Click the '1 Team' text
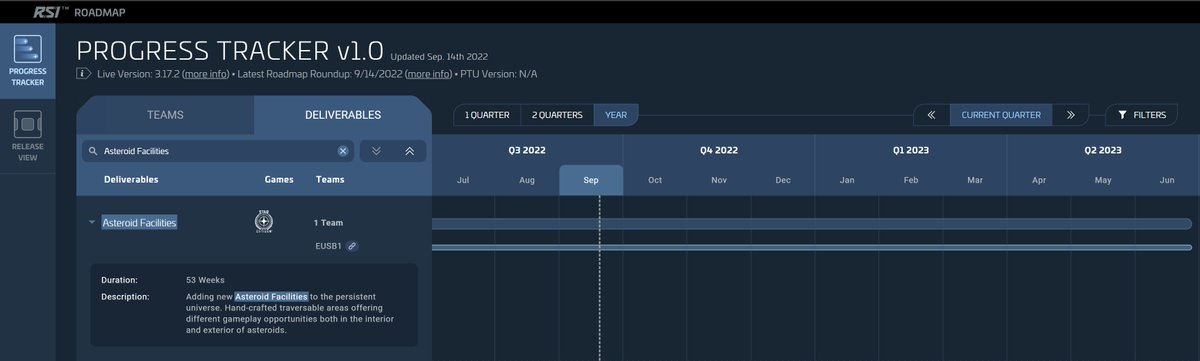The width and height of the screenshot is (1200, 361). click(328, 222)
